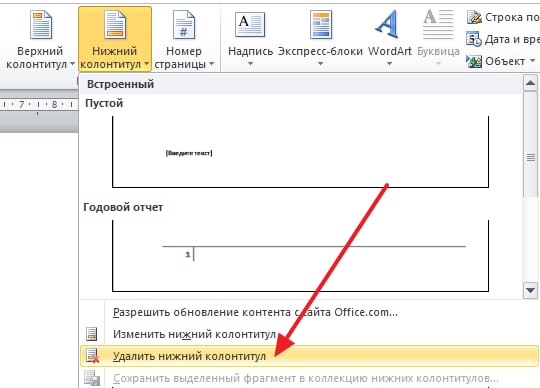The width and height of the screenshot is (540, 388).
Task: Click the Номер страницы page number icon
Action: (184, 24)
